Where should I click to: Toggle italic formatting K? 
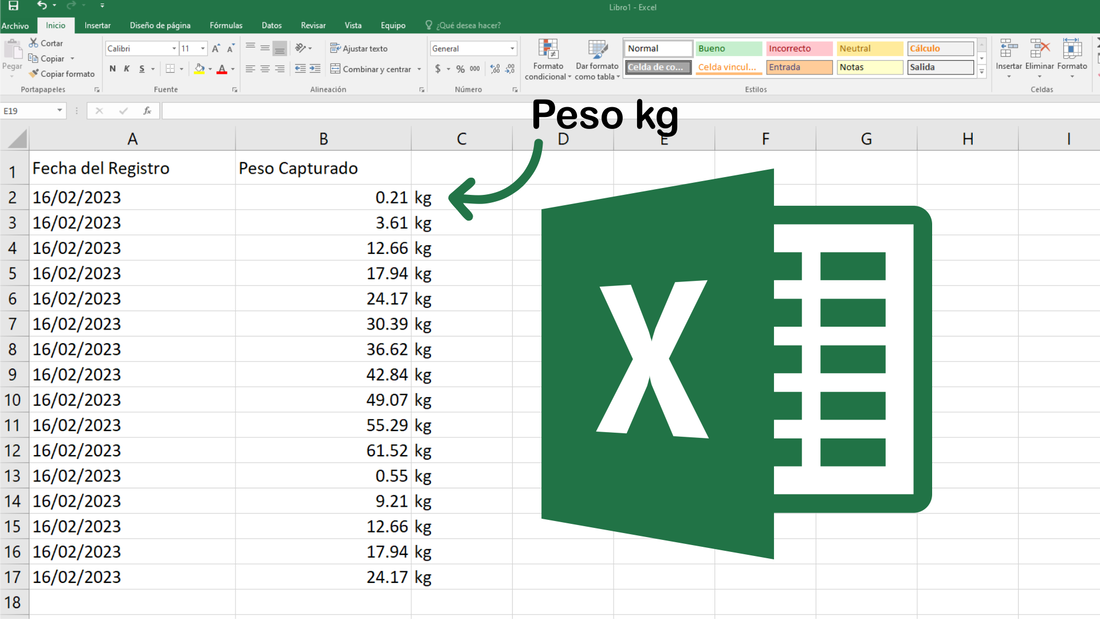(x=127, y=69)
